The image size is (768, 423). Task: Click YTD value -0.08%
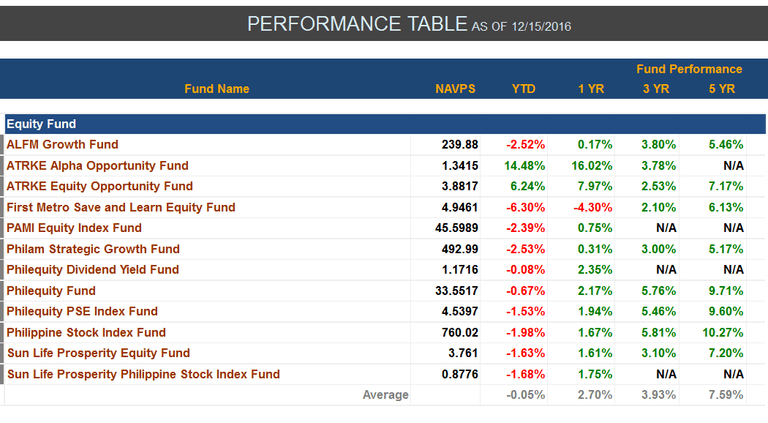tap(526, 269)
